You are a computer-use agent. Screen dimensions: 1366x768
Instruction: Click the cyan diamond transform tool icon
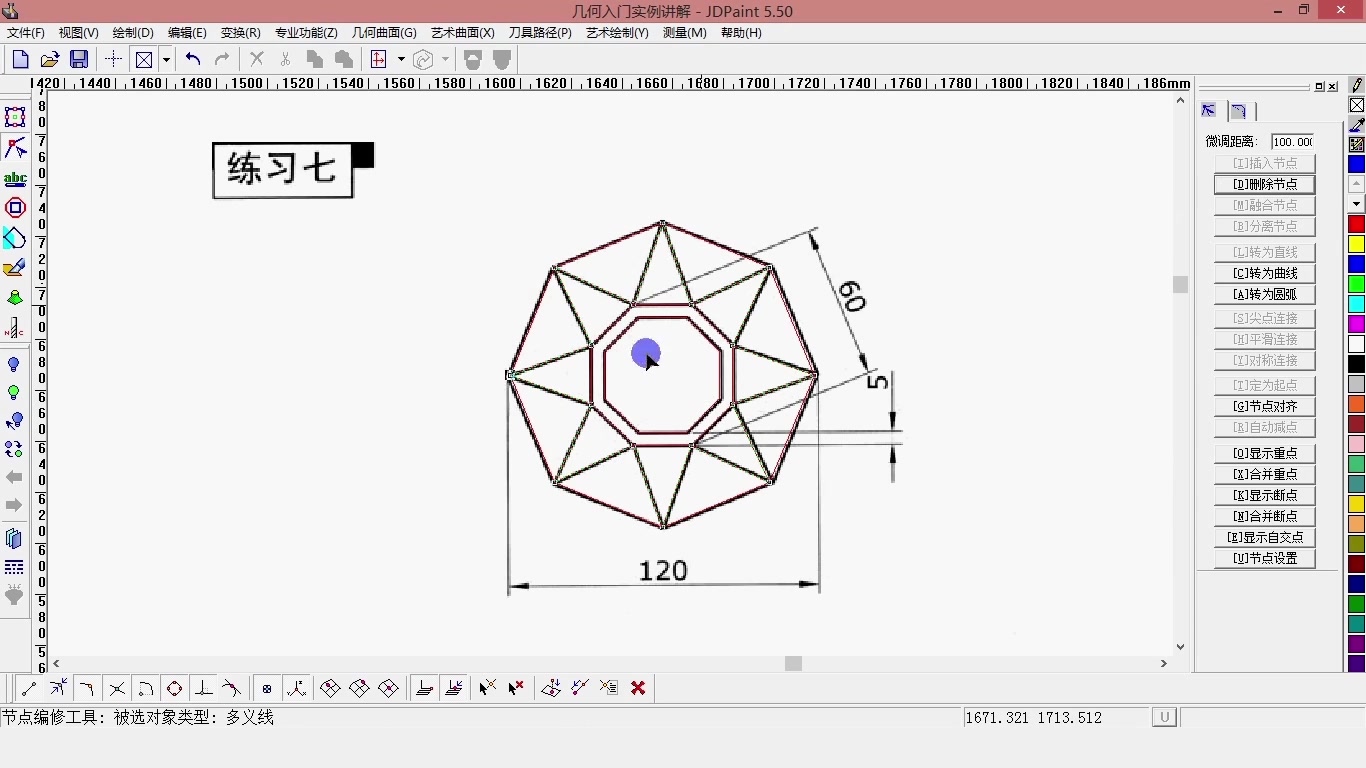pos(15,238)
